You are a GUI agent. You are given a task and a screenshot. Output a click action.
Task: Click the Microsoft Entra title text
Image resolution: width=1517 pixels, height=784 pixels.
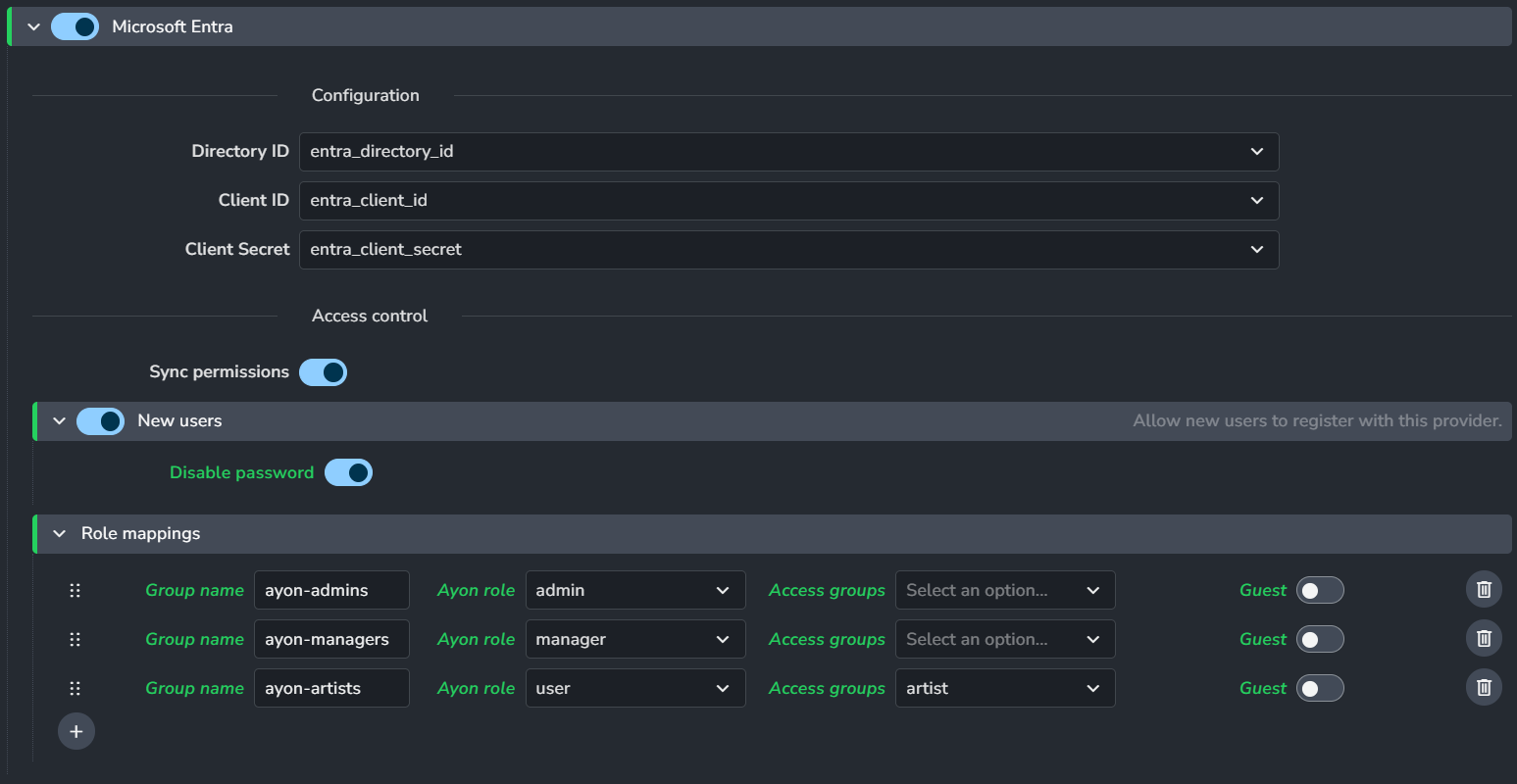click(x=173, y=26)
